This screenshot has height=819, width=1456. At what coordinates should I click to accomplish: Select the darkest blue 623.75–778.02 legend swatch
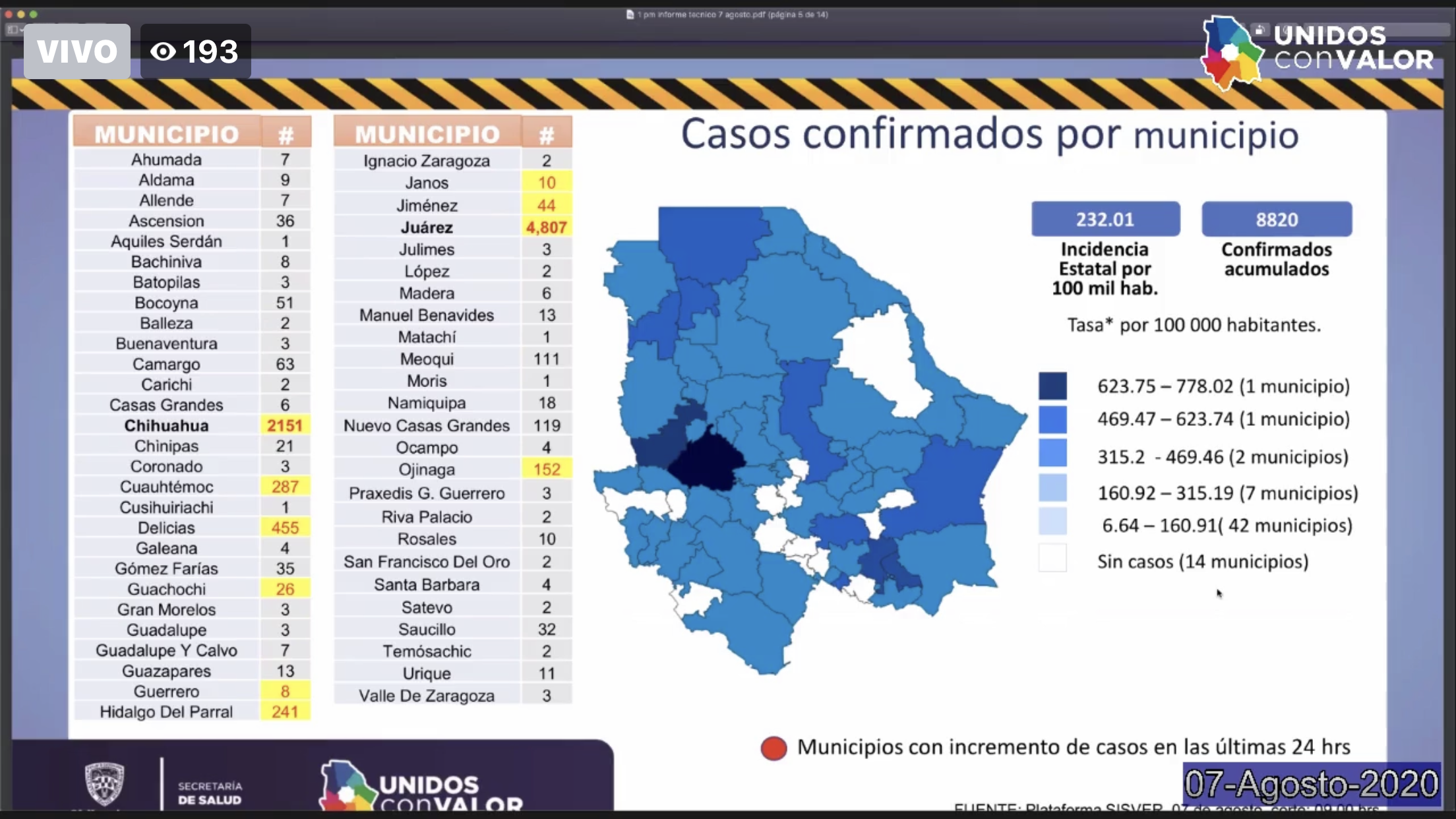pos(1052,386)
